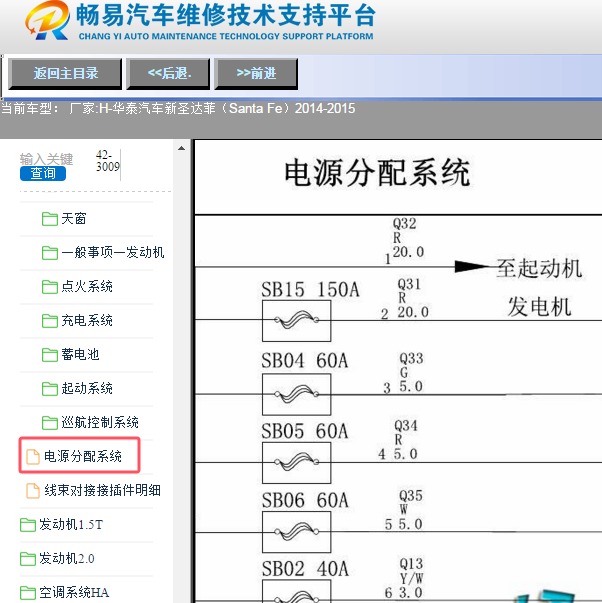This screenshot has width=602, height=603.
Task: Select the 起动系统 tree label
Action: pos(87,388)
